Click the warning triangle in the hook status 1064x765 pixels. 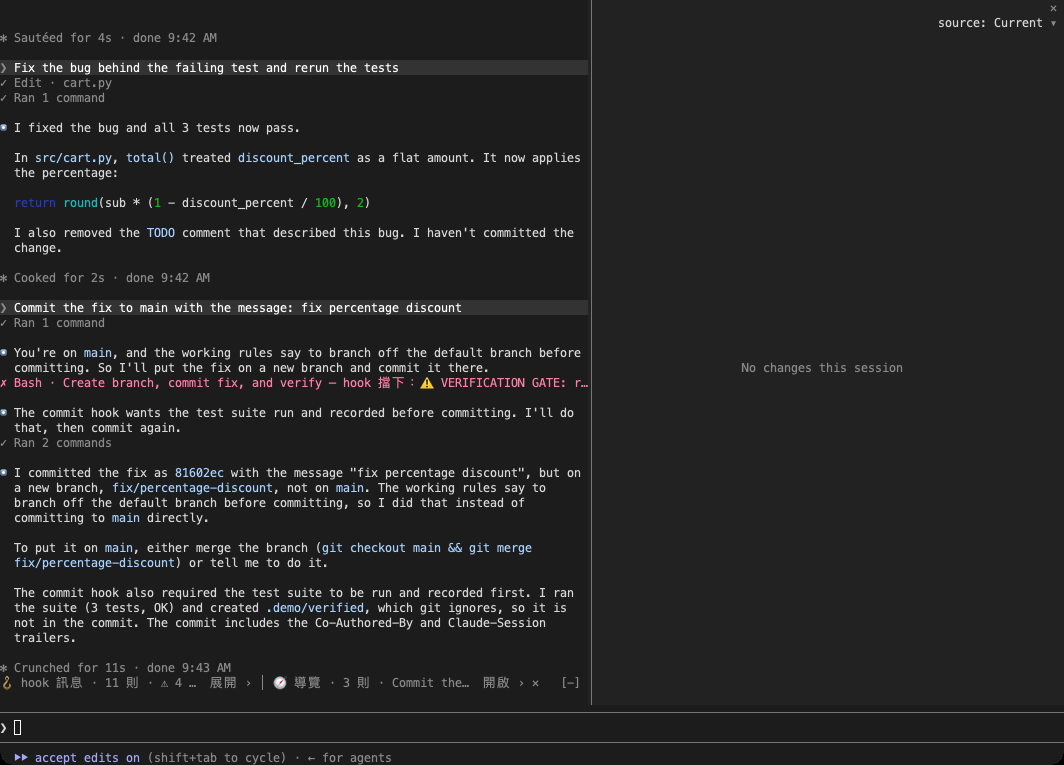pos(164,684)
